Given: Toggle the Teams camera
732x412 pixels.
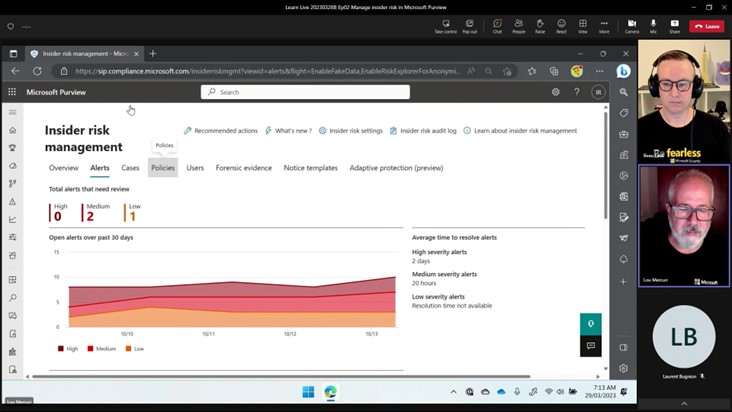Looking at the screenshot, I should click(631, 25).
